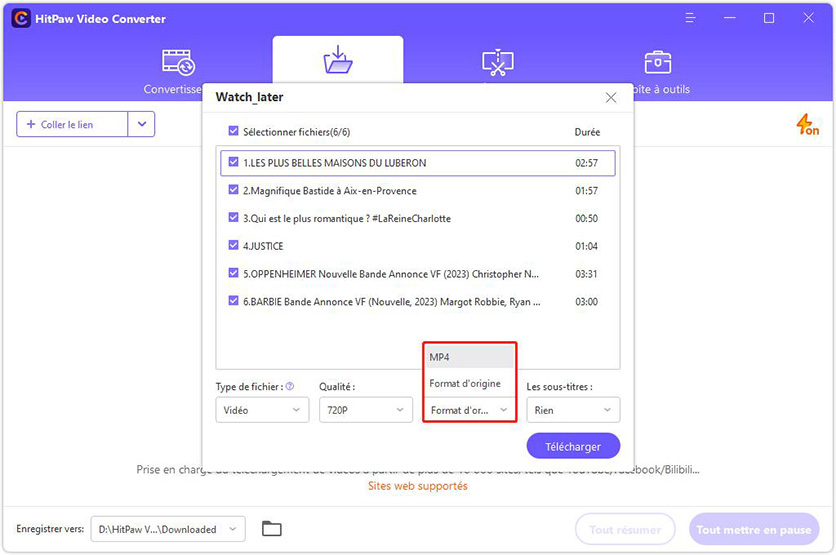Viewport: 836px width, 555px height.
Task: Maximize the HitPaw window
Action: [x=769, y=18]
